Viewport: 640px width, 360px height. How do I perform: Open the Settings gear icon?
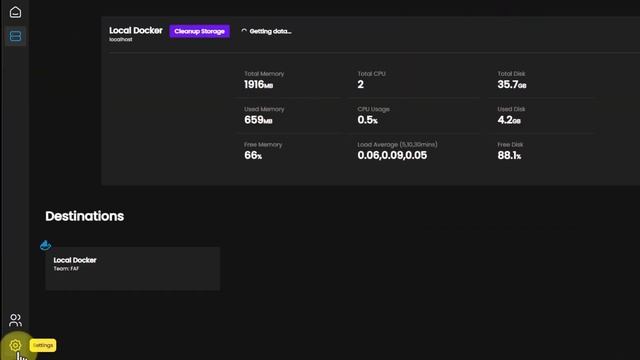pyautogui.click(x=15, y=345)
